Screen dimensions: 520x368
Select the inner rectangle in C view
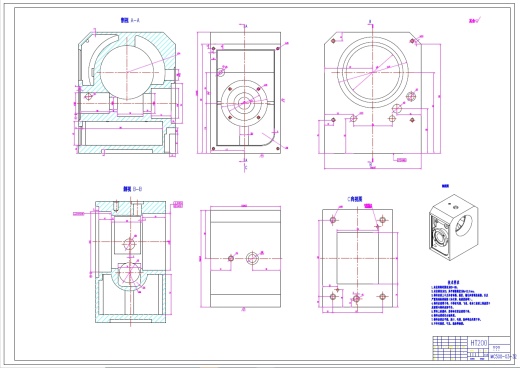(x=358, y=258)
